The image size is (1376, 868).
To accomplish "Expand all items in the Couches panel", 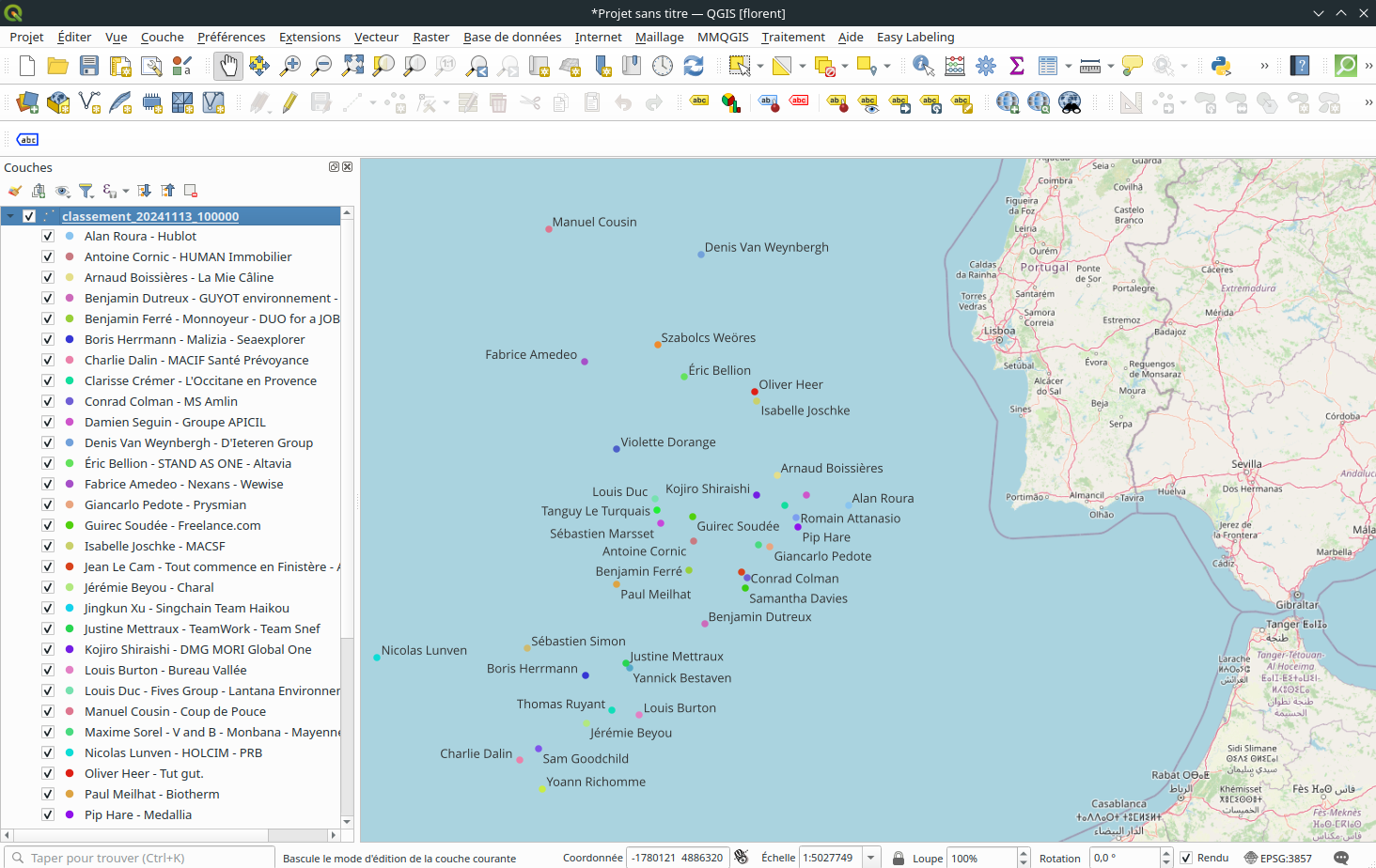I will point(144,191).
